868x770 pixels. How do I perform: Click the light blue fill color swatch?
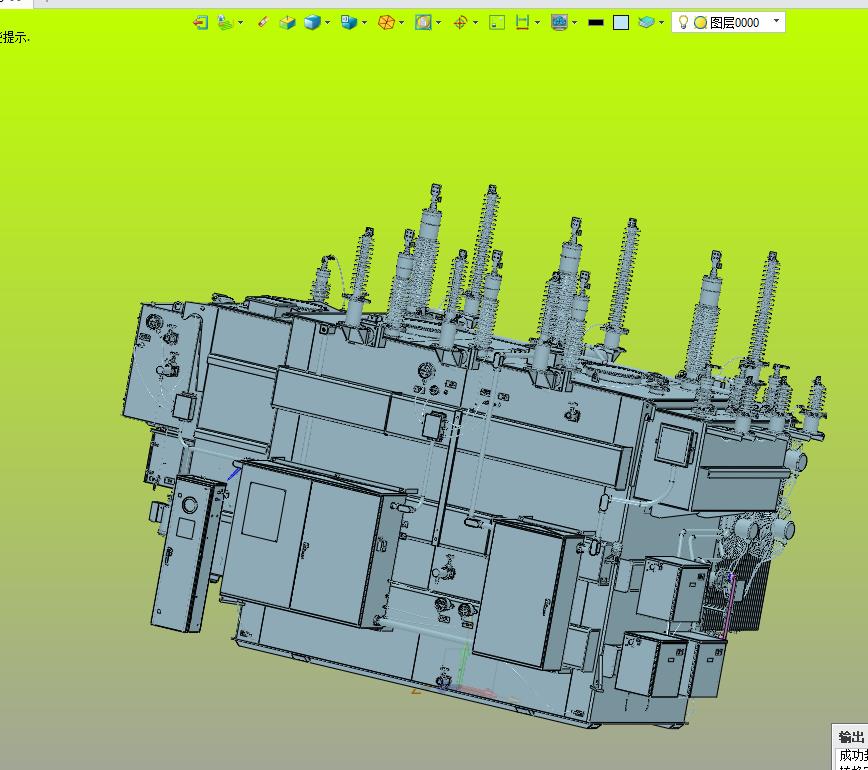tap(621, 23)
